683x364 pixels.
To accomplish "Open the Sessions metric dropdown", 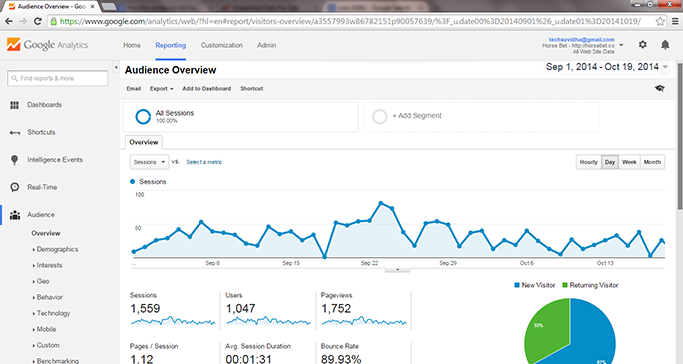I will (149, 162).
